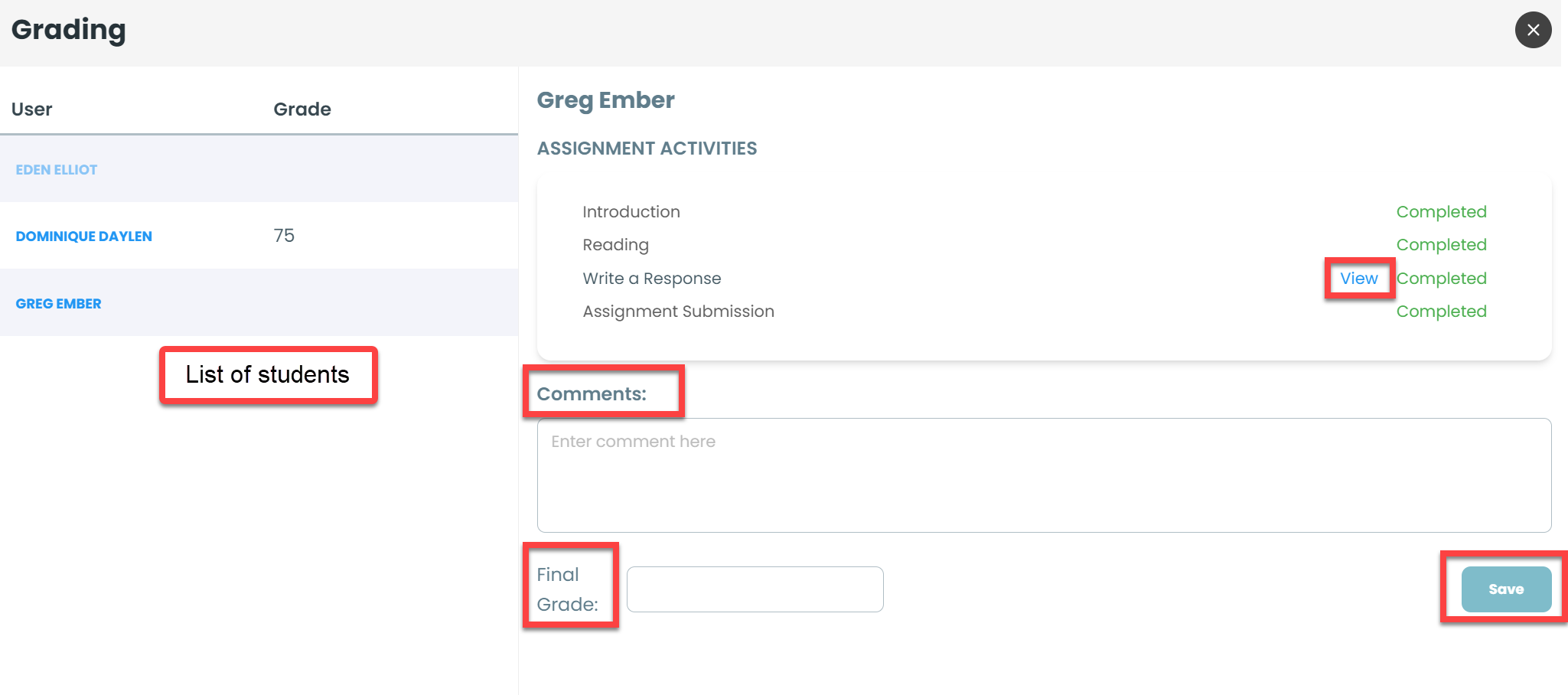This screenshot has height=695, width=1568.
Task: Click the Assignment Activities heading
Action: (x=647, y=148)
